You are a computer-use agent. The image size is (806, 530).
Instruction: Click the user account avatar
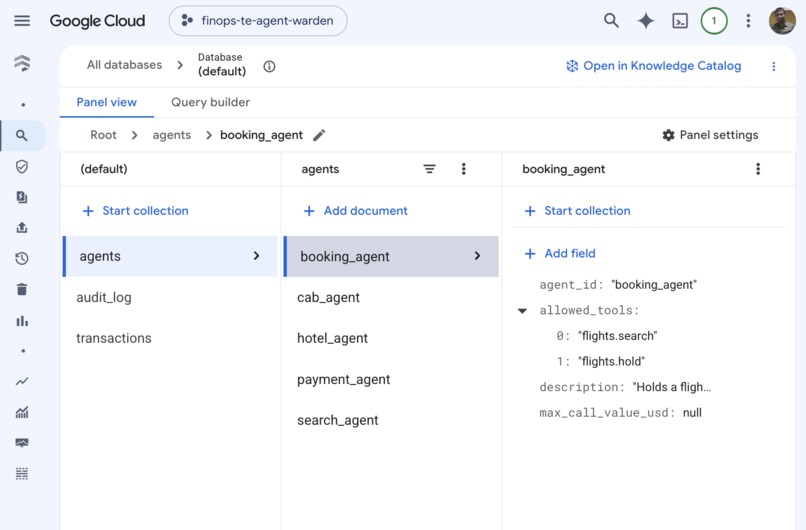point(782,21)
